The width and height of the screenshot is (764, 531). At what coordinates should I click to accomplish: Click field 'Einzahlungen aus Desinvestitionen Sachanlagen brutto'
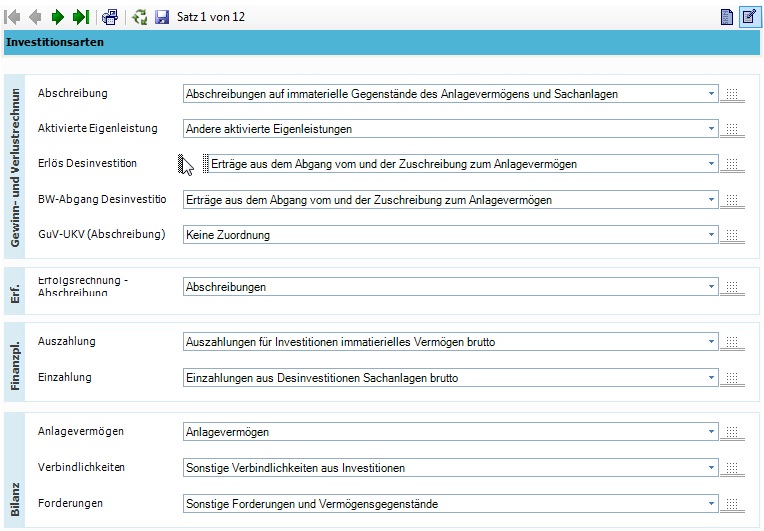450,378
